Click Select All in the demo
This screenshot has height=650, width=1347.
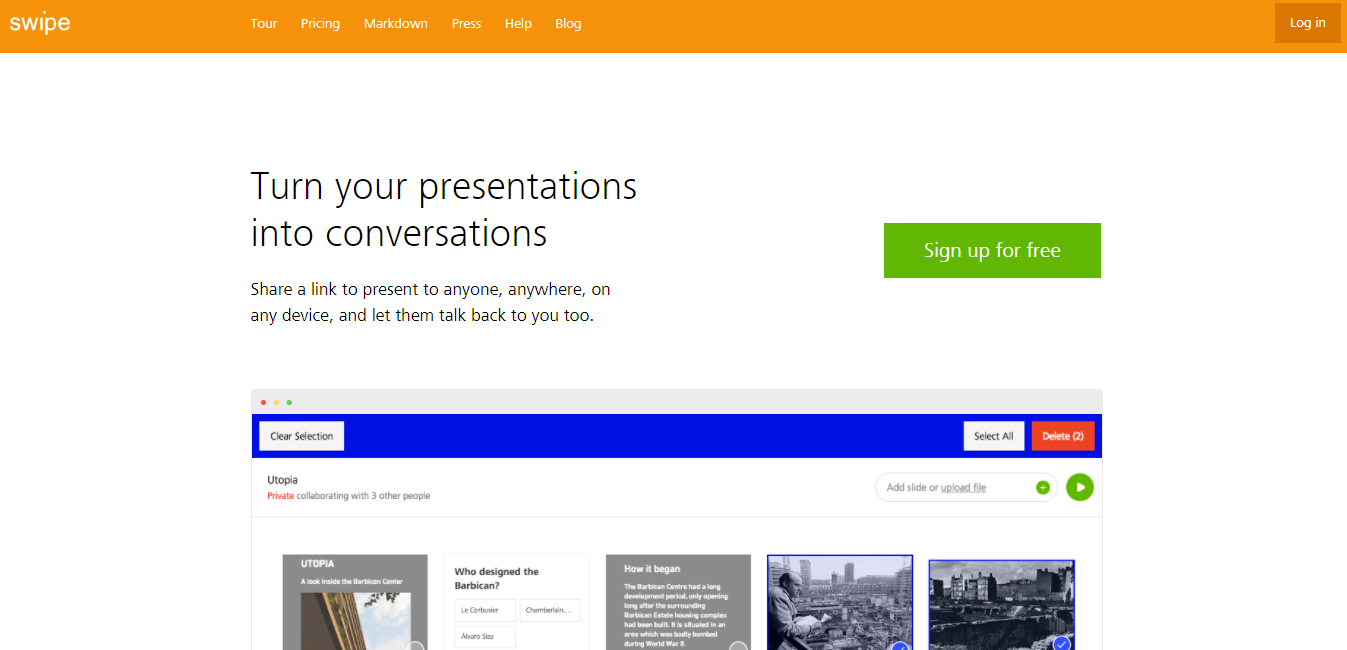993,436
